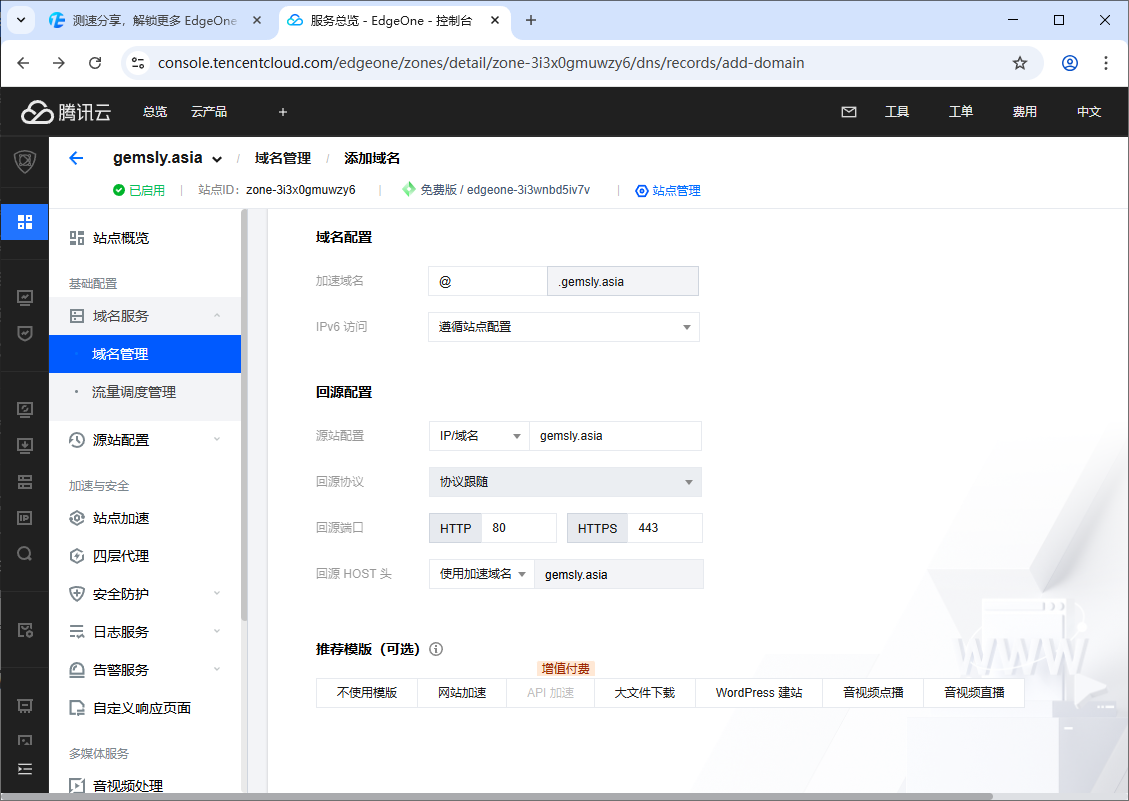Screen dimensions: 1129x801
Task: Select the 不使用模版 template option
Action: [366, 693]
